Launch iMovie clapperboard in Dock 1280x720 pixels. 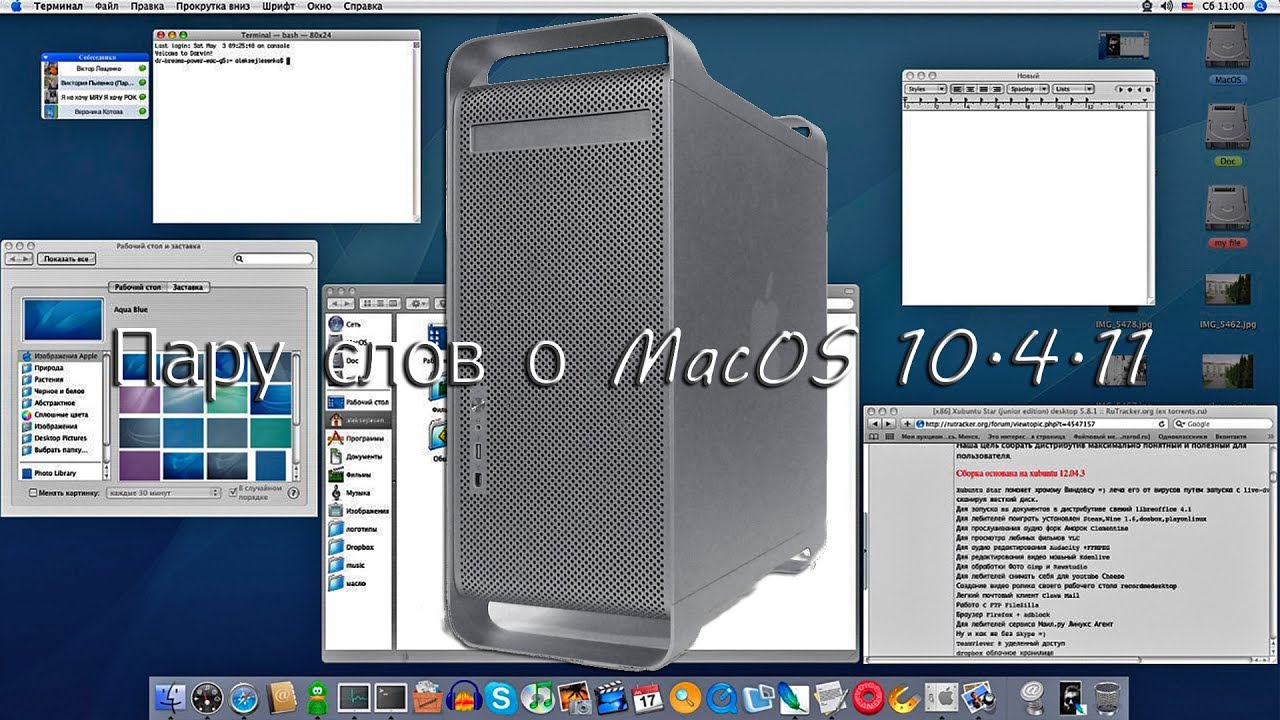610,697
